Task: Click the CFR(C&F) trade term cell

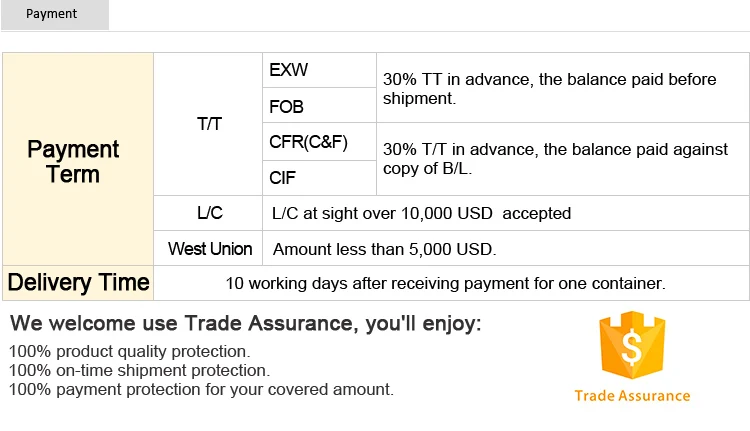Action: click(x=308, y=142)
